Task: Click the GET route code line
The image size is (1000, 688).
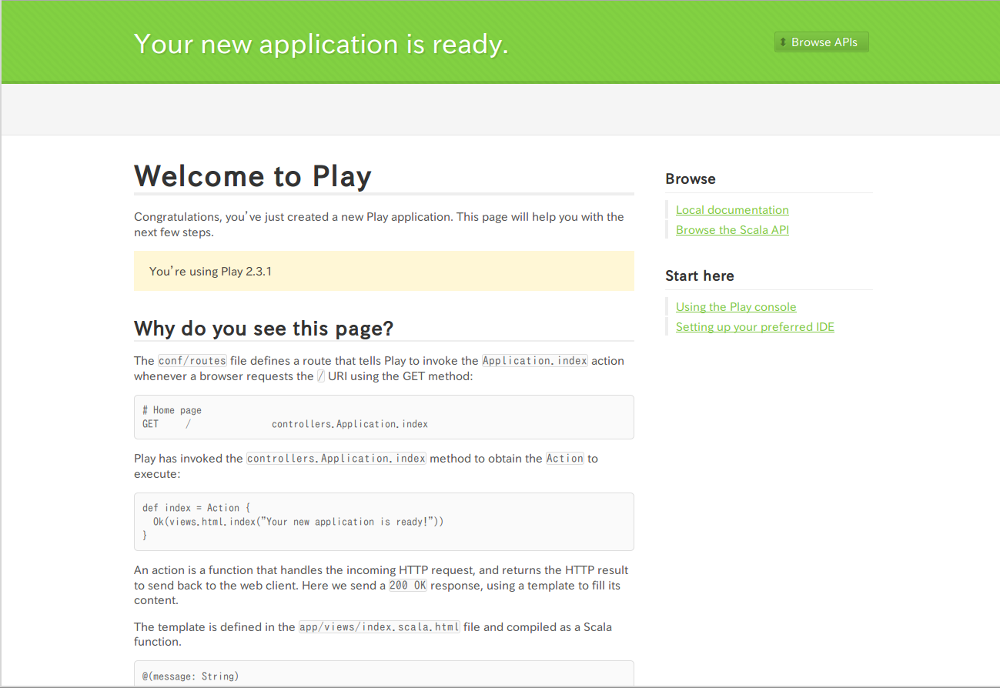Action: [285, 424]
